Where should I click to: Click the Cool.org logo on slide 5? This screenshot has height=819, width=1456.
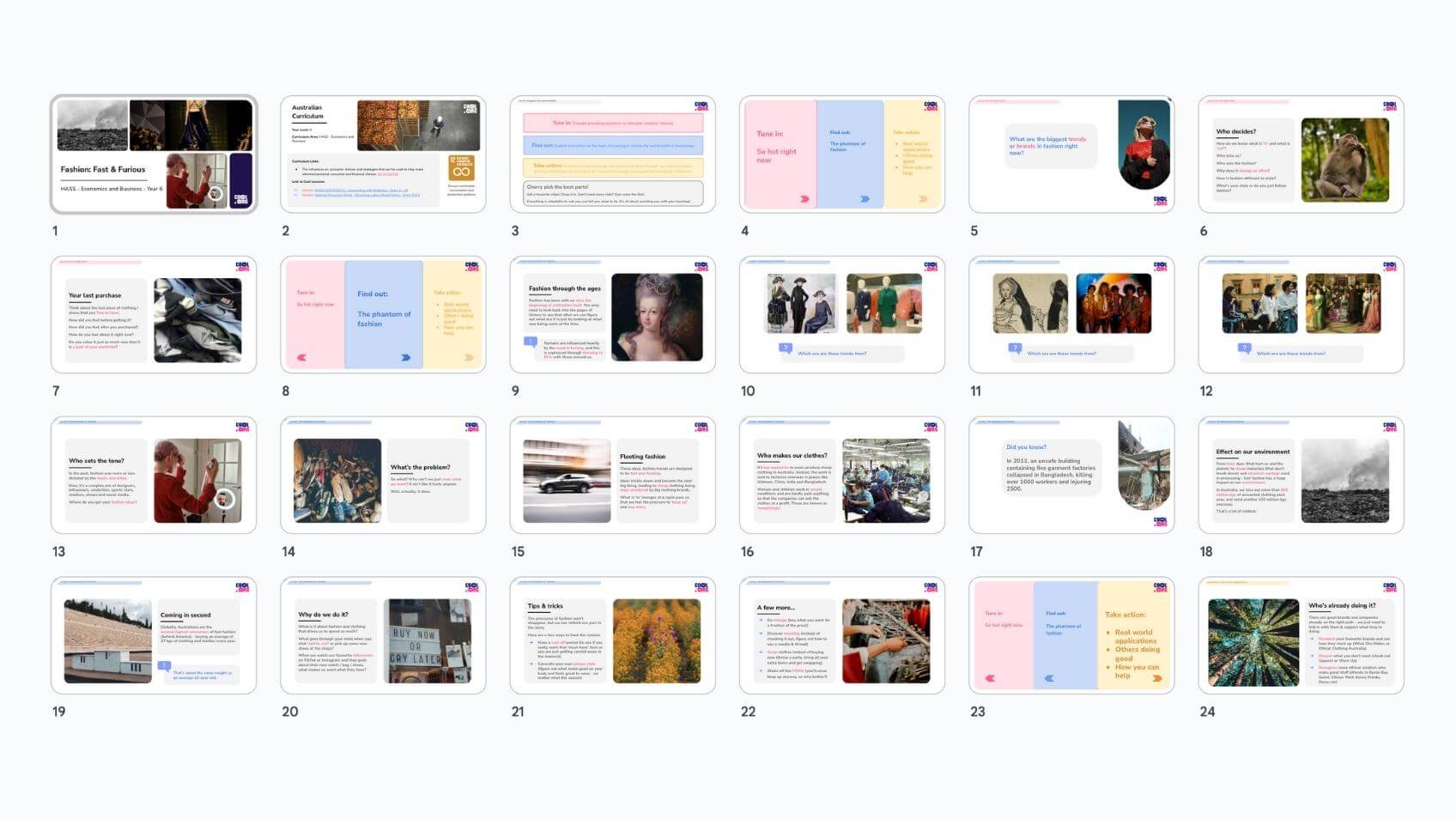[1160, 201]
